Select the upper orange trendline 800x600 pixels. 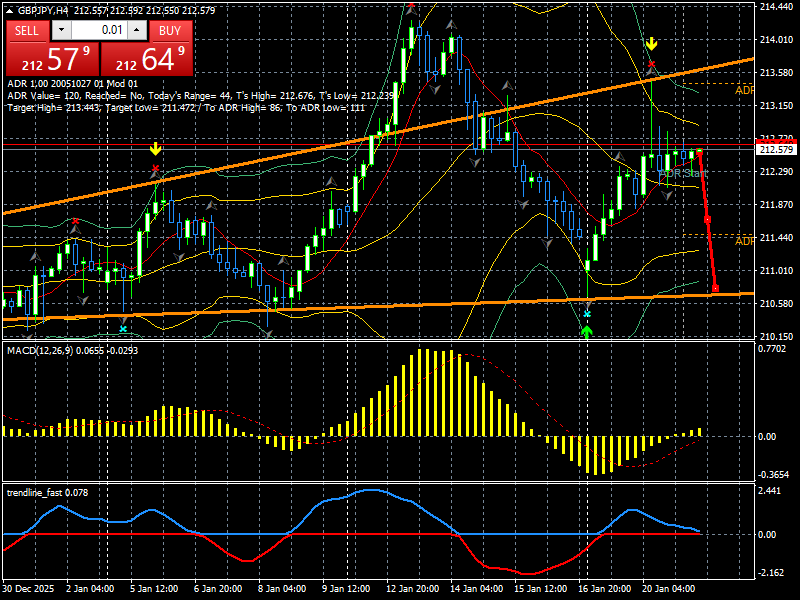click(378, 136)
